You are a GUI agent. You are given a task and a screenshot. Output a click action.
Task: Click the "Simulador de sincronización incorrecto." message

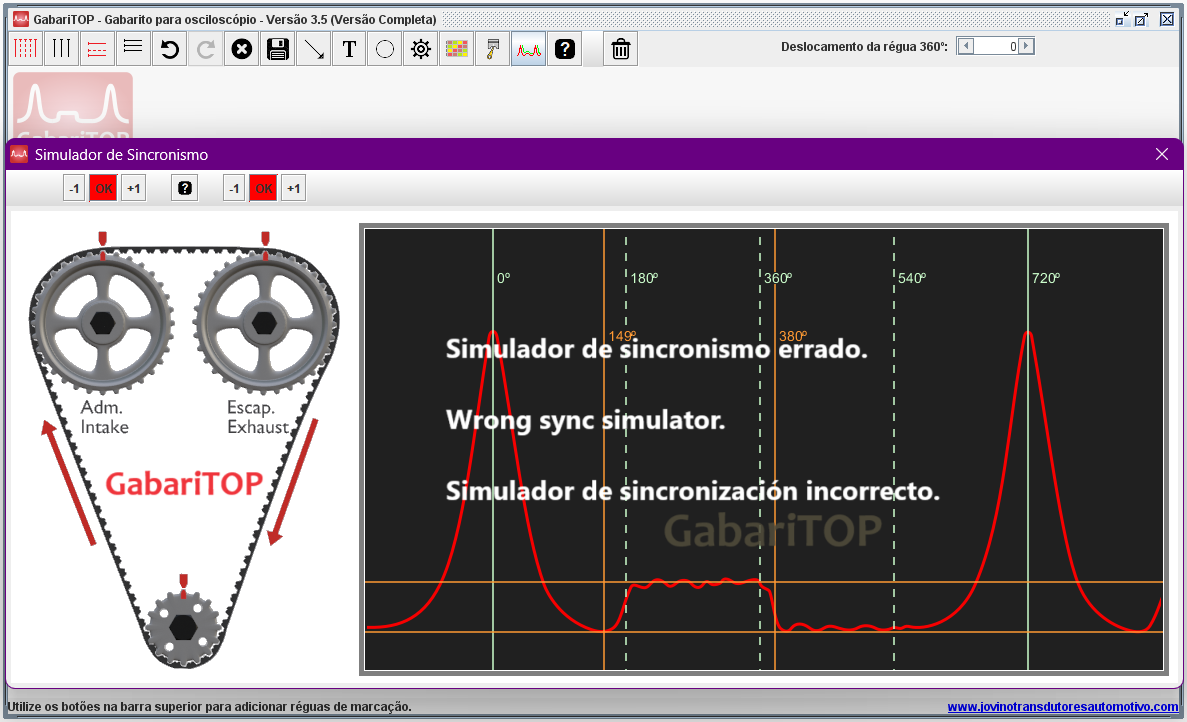click(693, 491)
